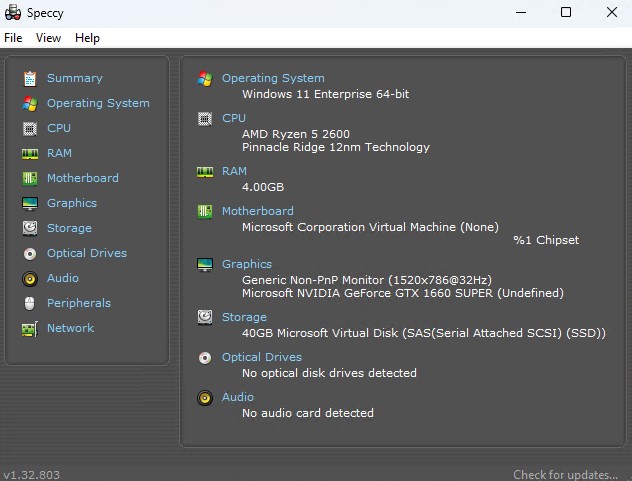Click the CPU heading link in summary
The width and height of the screenshot is (632, 481).
pyautogui.click(x=234, y=118)
